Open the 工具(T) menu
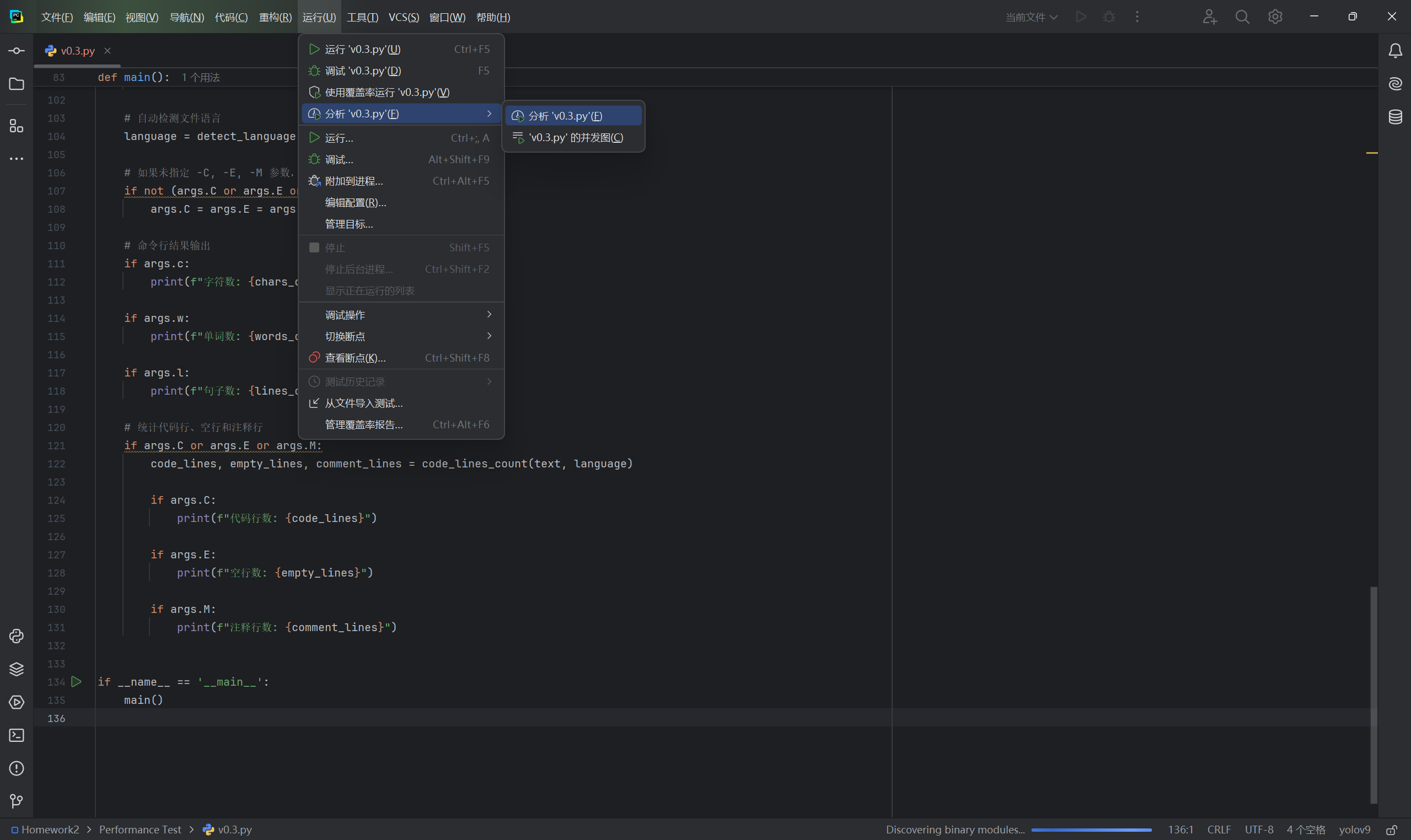 click(362, 17)
